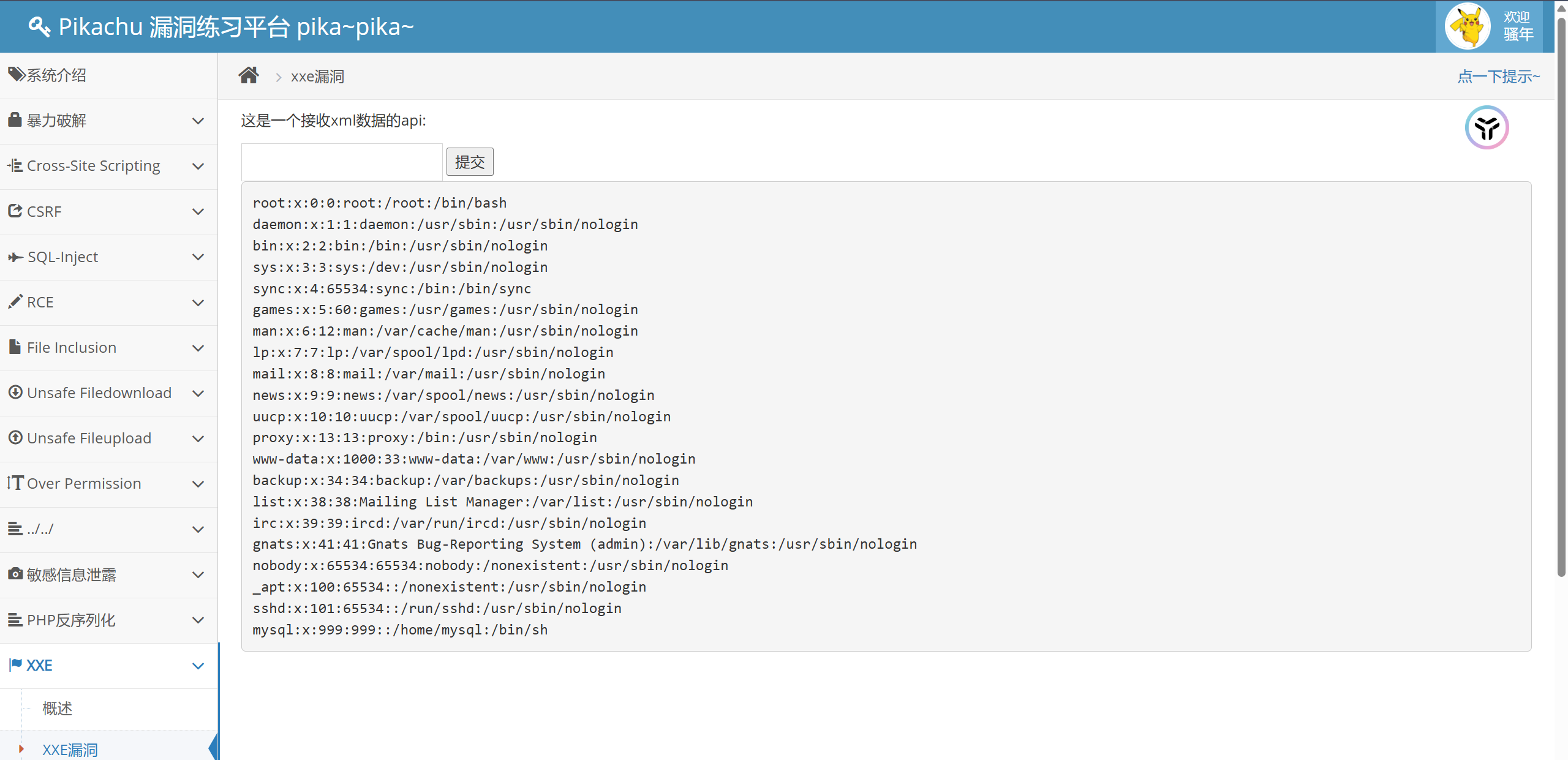Viewport: 1568px width, 760px height.
Task: Select the 概述 submenu entry
Action: (x=58, y=709)
